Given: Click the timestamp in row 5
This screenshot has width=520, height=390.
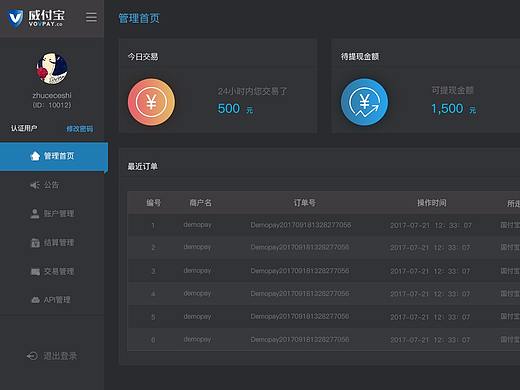Looking at the screenshot, I should 430,317.
